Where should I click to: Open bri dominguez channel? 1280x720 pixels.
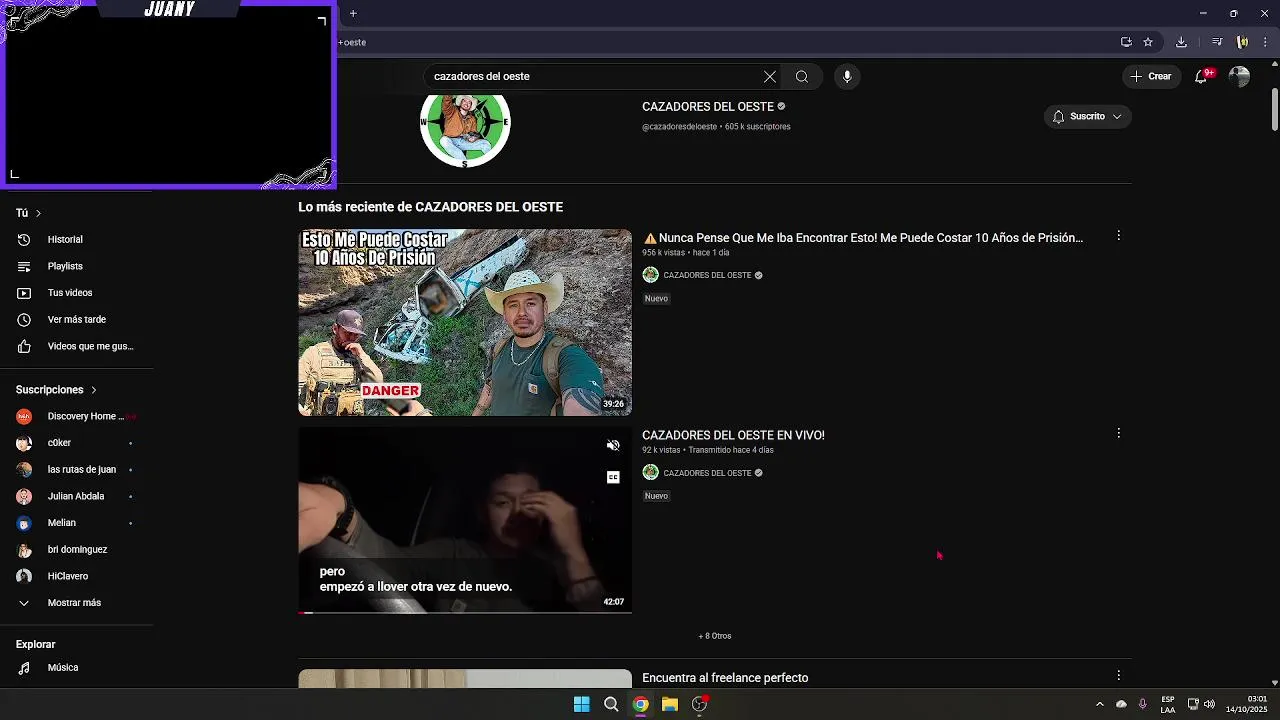click(76, 550)
